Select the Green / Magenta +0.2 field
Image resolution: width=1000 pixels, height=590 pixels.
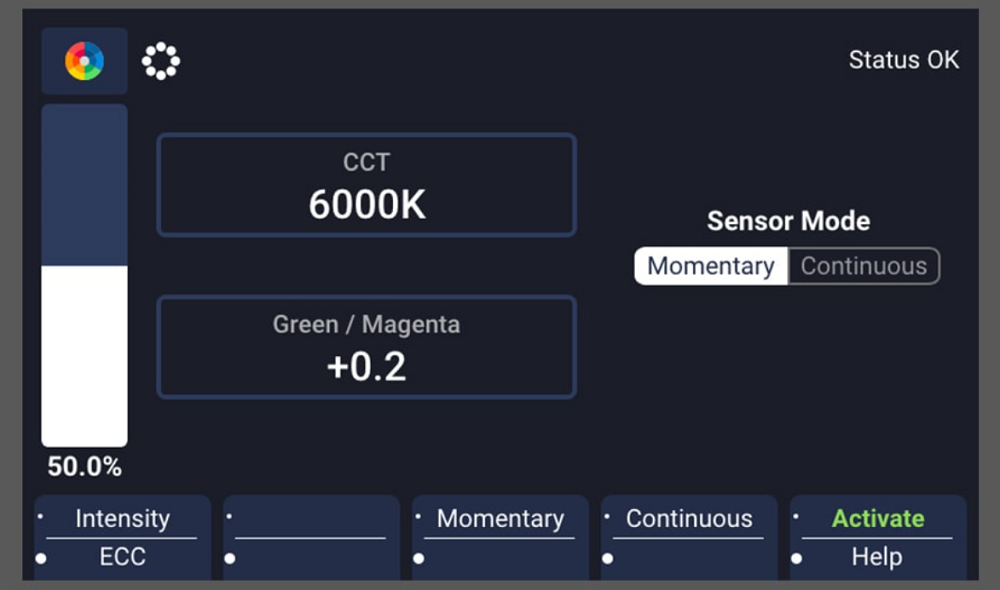pos(367,347)
